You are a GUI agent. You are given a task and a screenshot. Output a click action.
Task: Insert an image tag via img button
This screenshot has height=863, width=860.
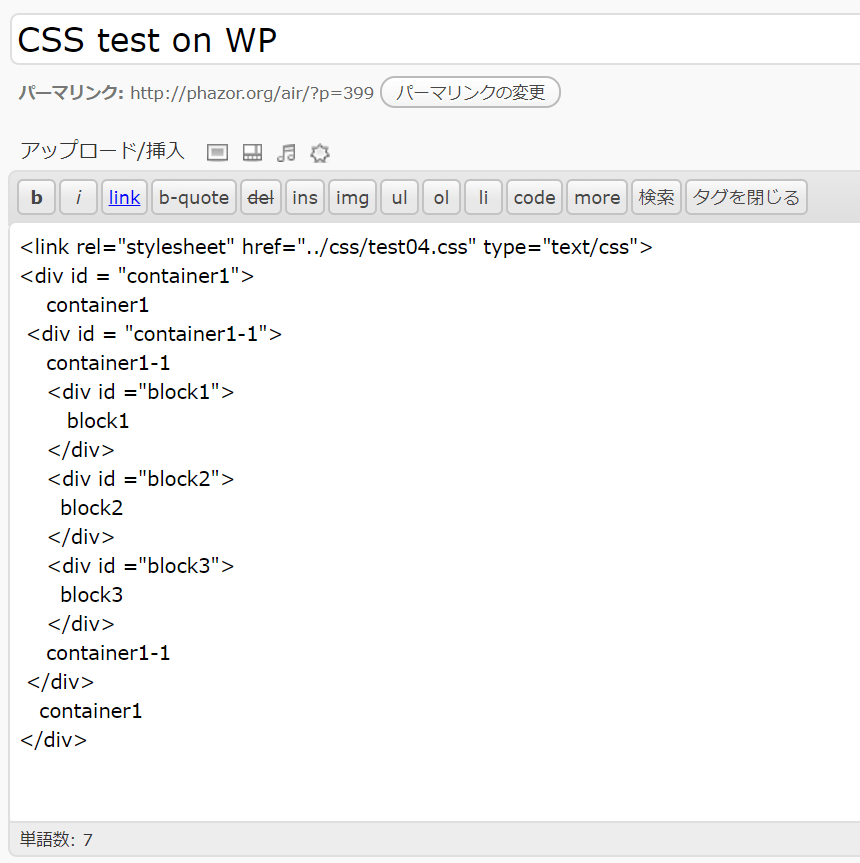click(x=352, y=197)
